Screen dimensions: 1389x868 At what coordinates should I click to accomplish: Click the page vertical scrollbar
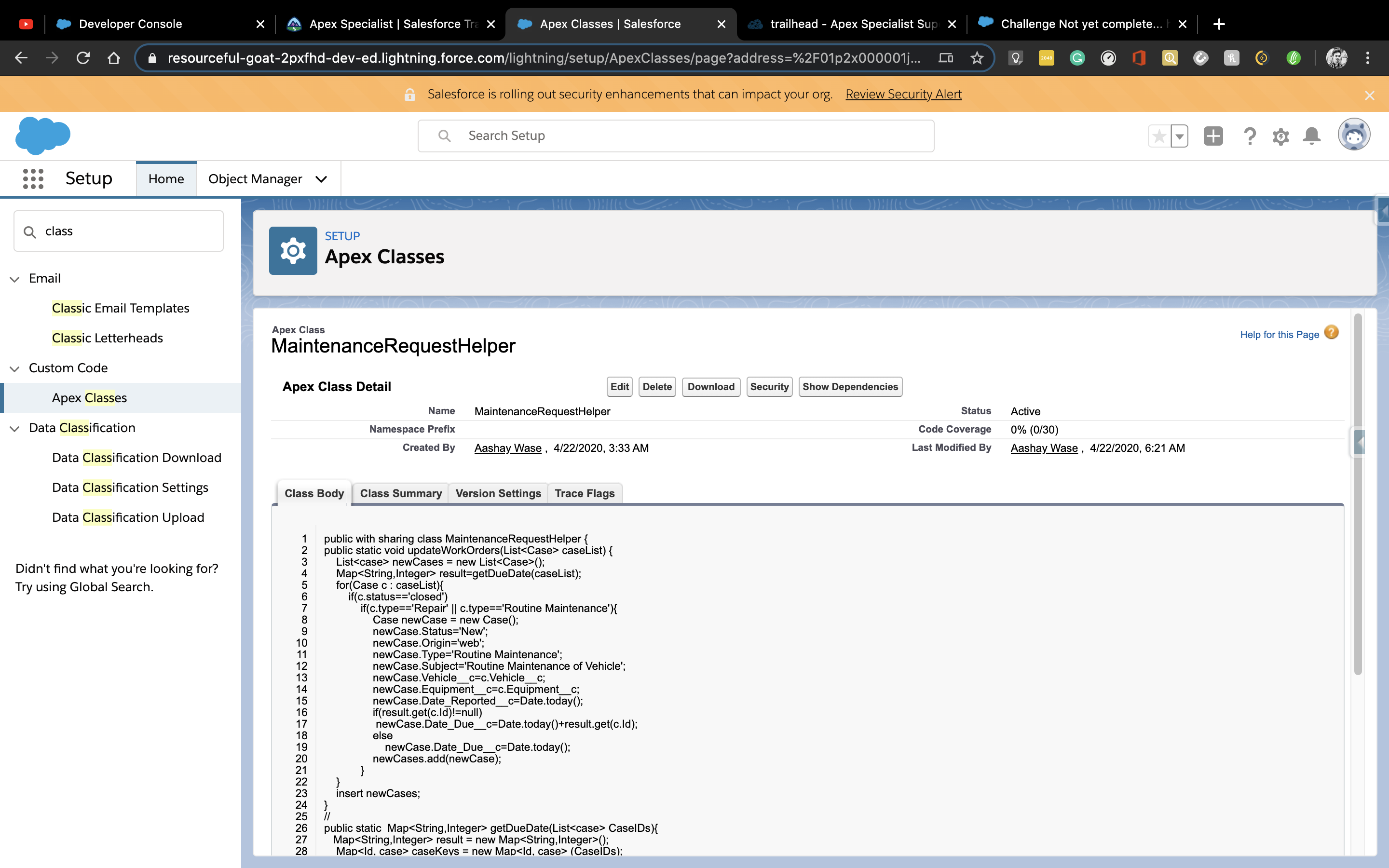[x=1358, y=494]
